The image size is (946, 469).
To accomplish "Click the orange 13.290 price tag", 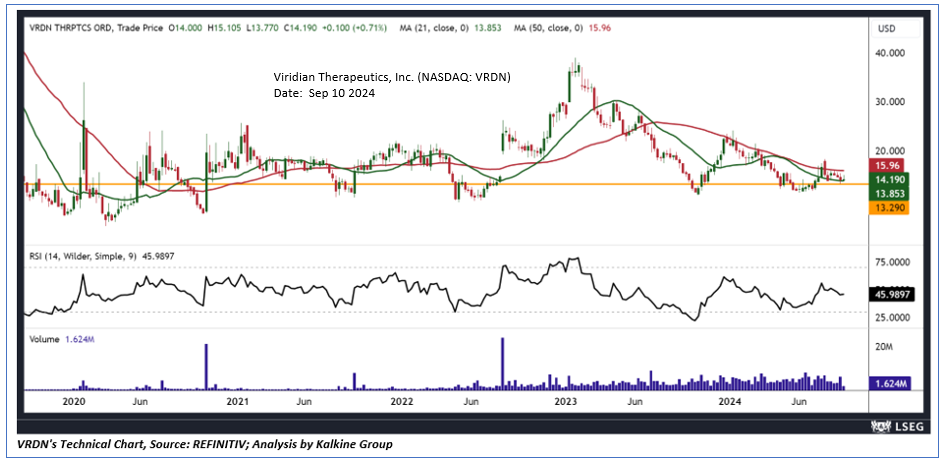I will 890,208.
